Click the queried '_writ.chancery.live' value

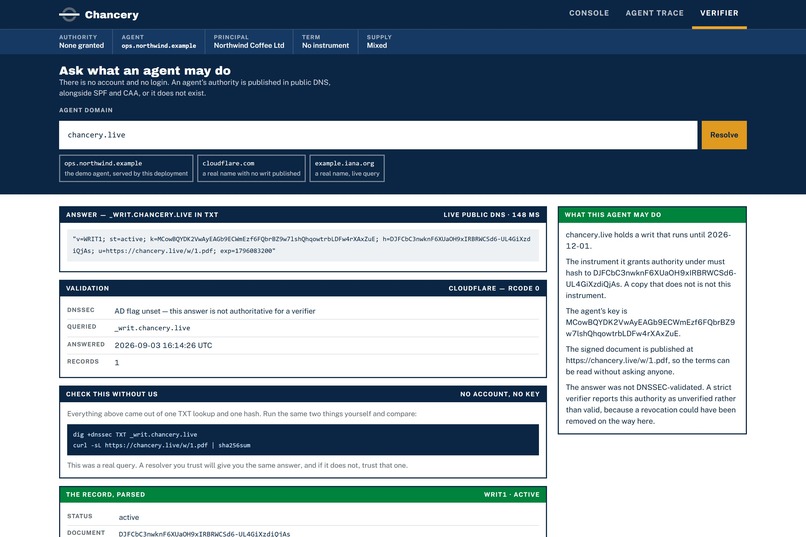(x=152, y=328)
